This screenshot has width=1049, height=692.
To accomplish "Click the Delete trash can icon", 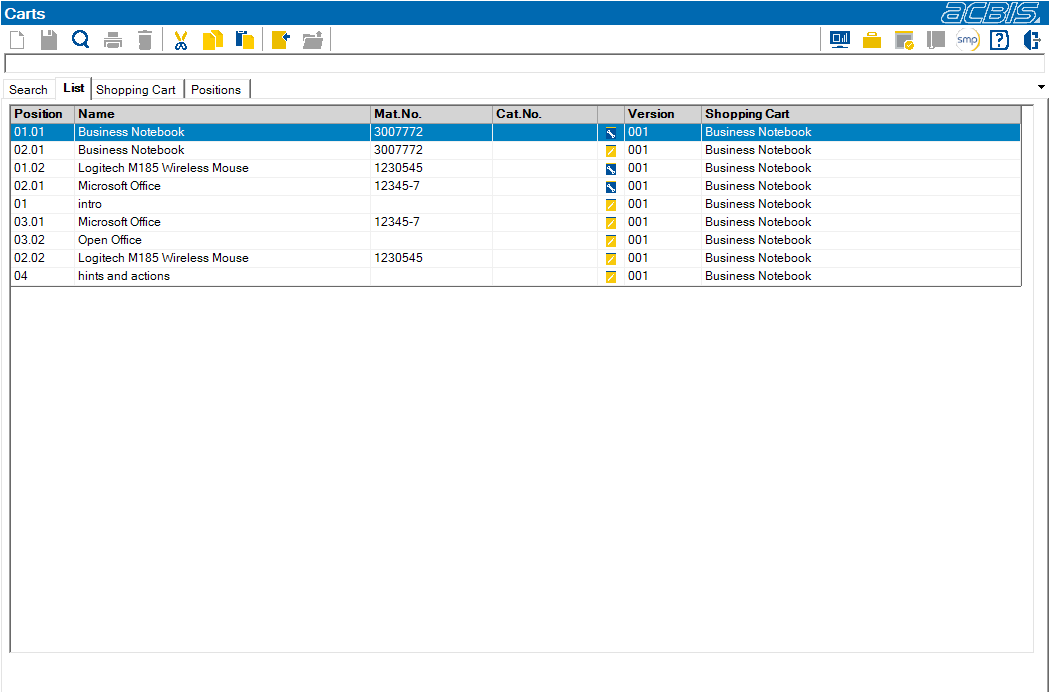I will point(145,40).
